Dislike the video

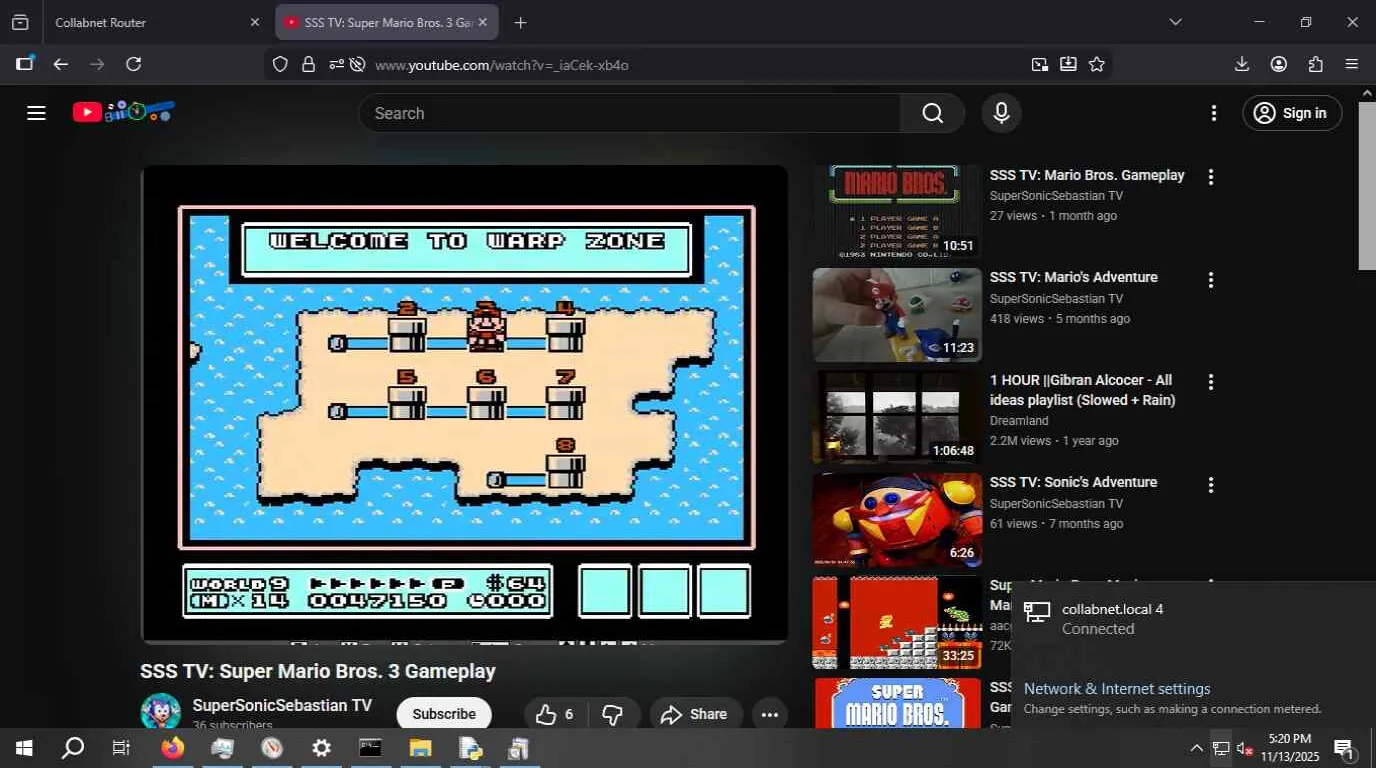[x=613, y=714]
